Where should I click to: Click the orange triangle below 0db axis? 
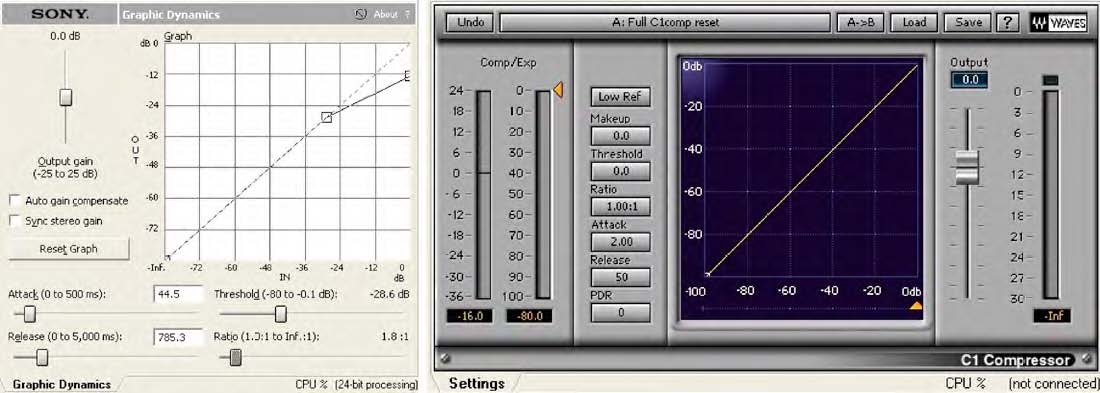coord(915,306)
